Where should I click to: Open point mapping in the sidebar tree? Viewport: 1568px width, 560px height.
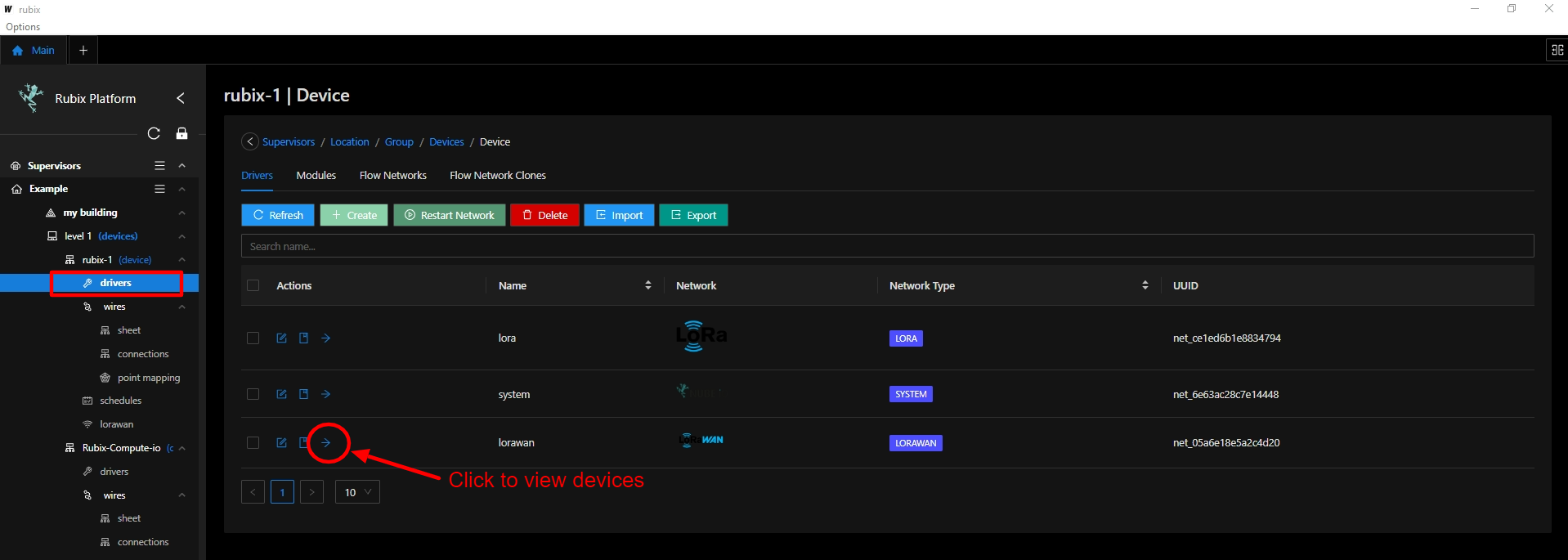click(148, 378)
